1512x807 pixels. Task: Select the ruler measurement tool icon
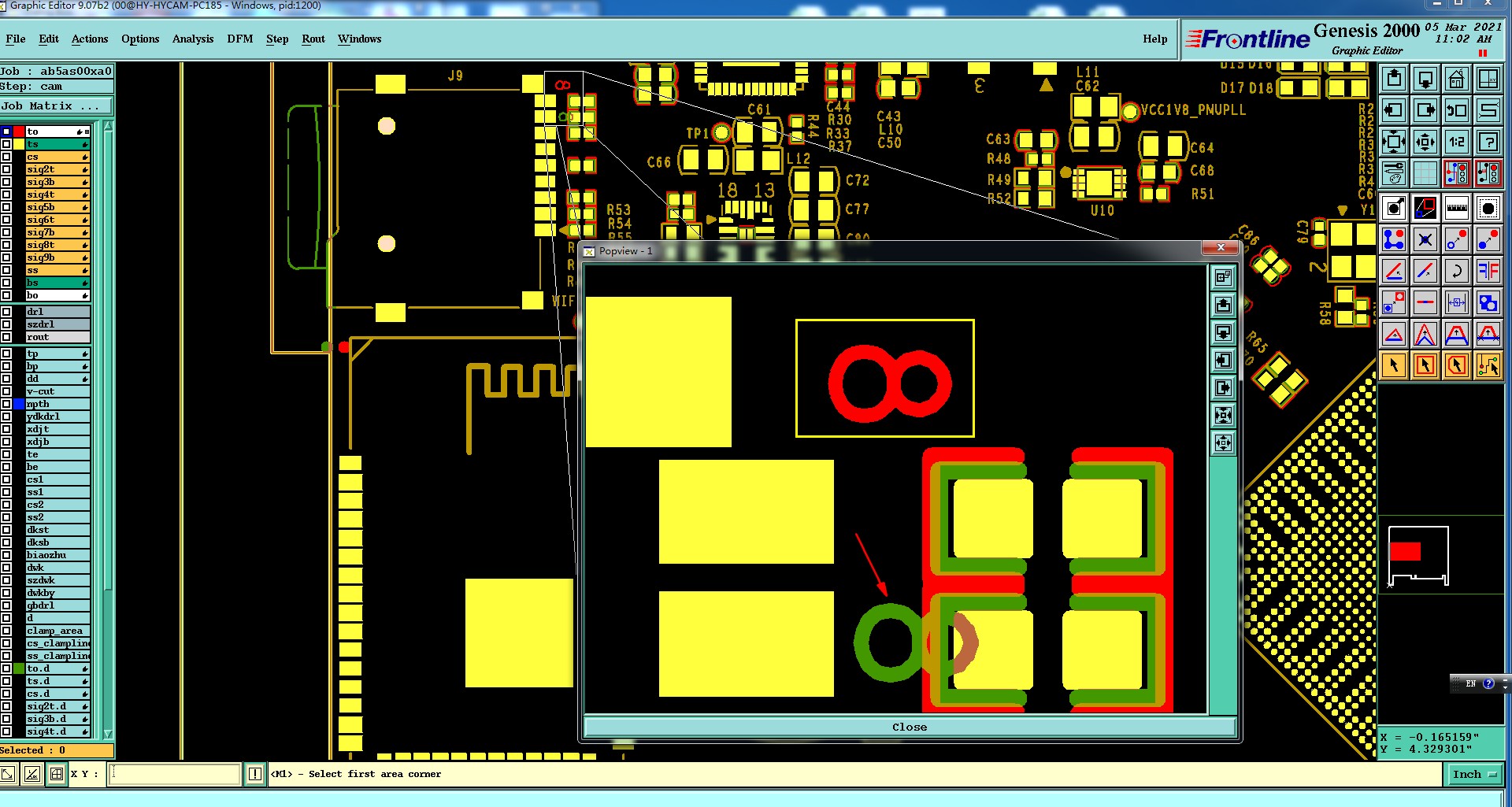[1457, 208]
